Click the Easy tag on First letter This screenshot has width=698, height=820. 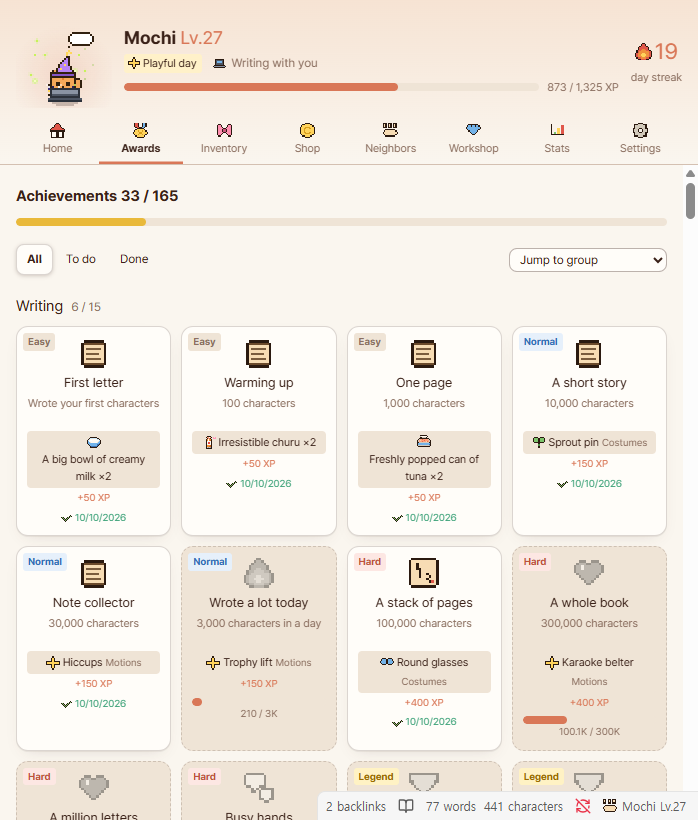pyautogui.click(x=39, y=342)
